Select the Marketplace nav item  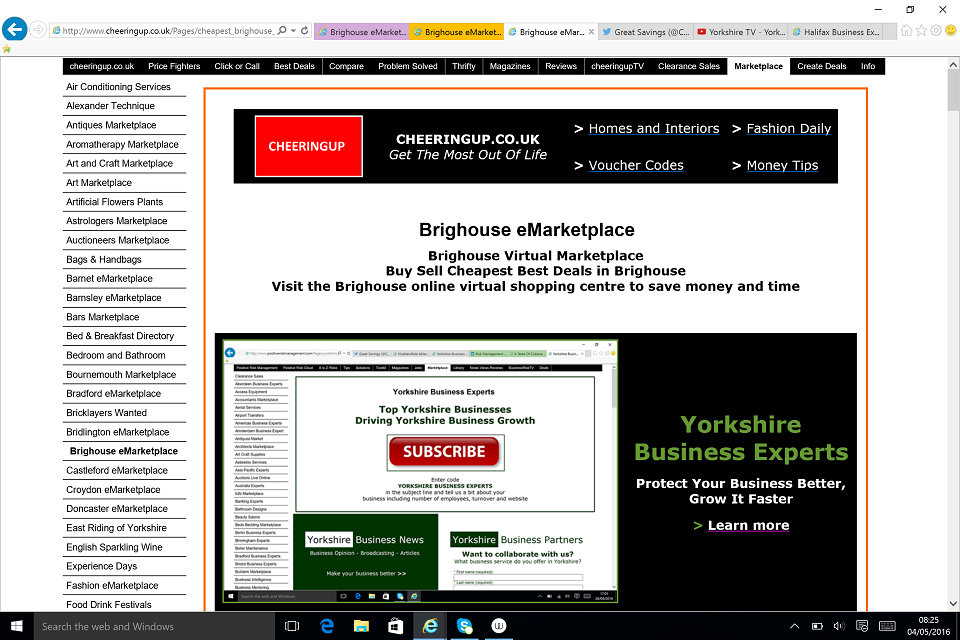tap(759, 66)
